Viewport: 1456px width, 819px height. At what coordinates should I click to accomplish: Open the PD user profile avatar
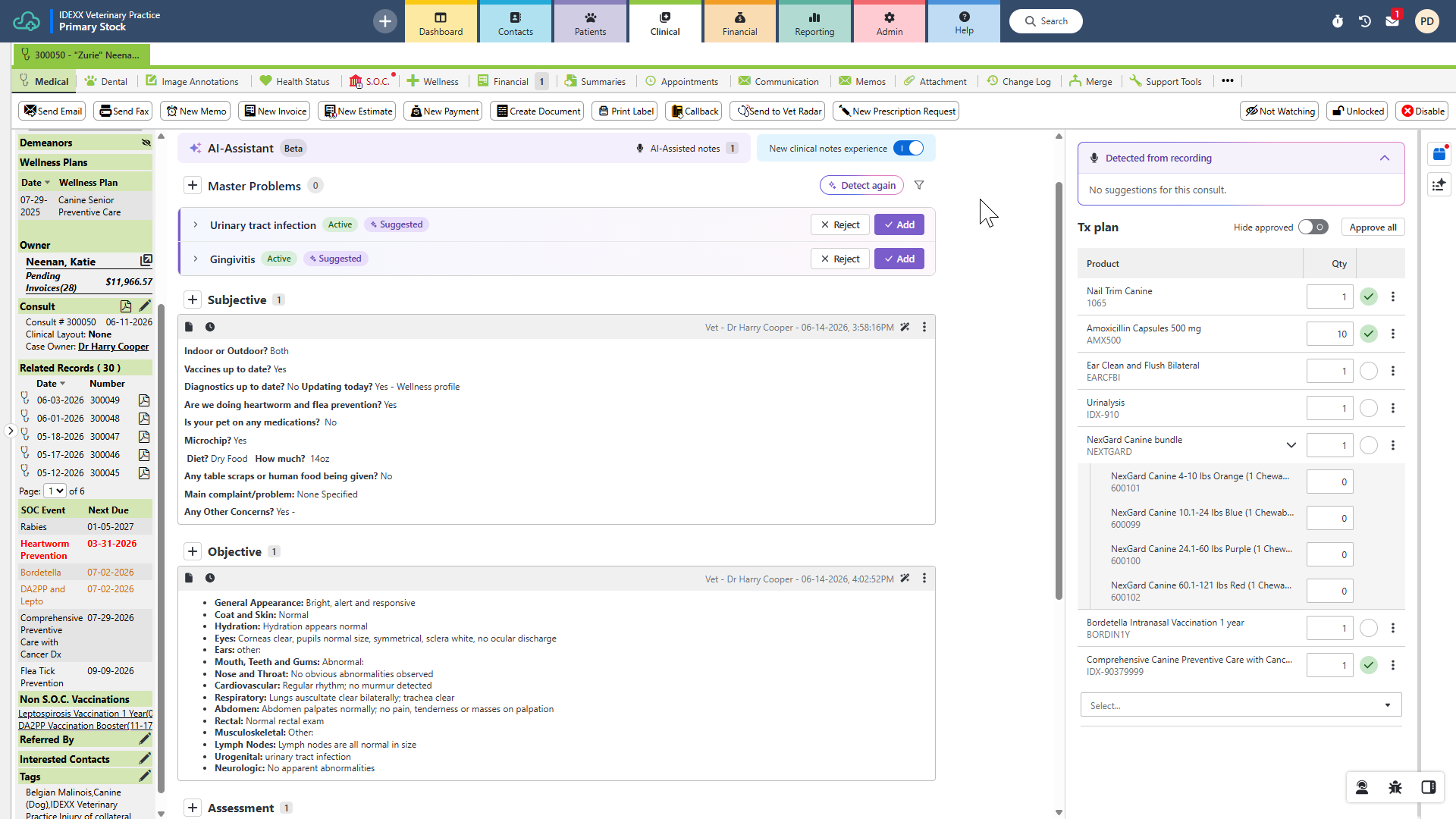1427,21
